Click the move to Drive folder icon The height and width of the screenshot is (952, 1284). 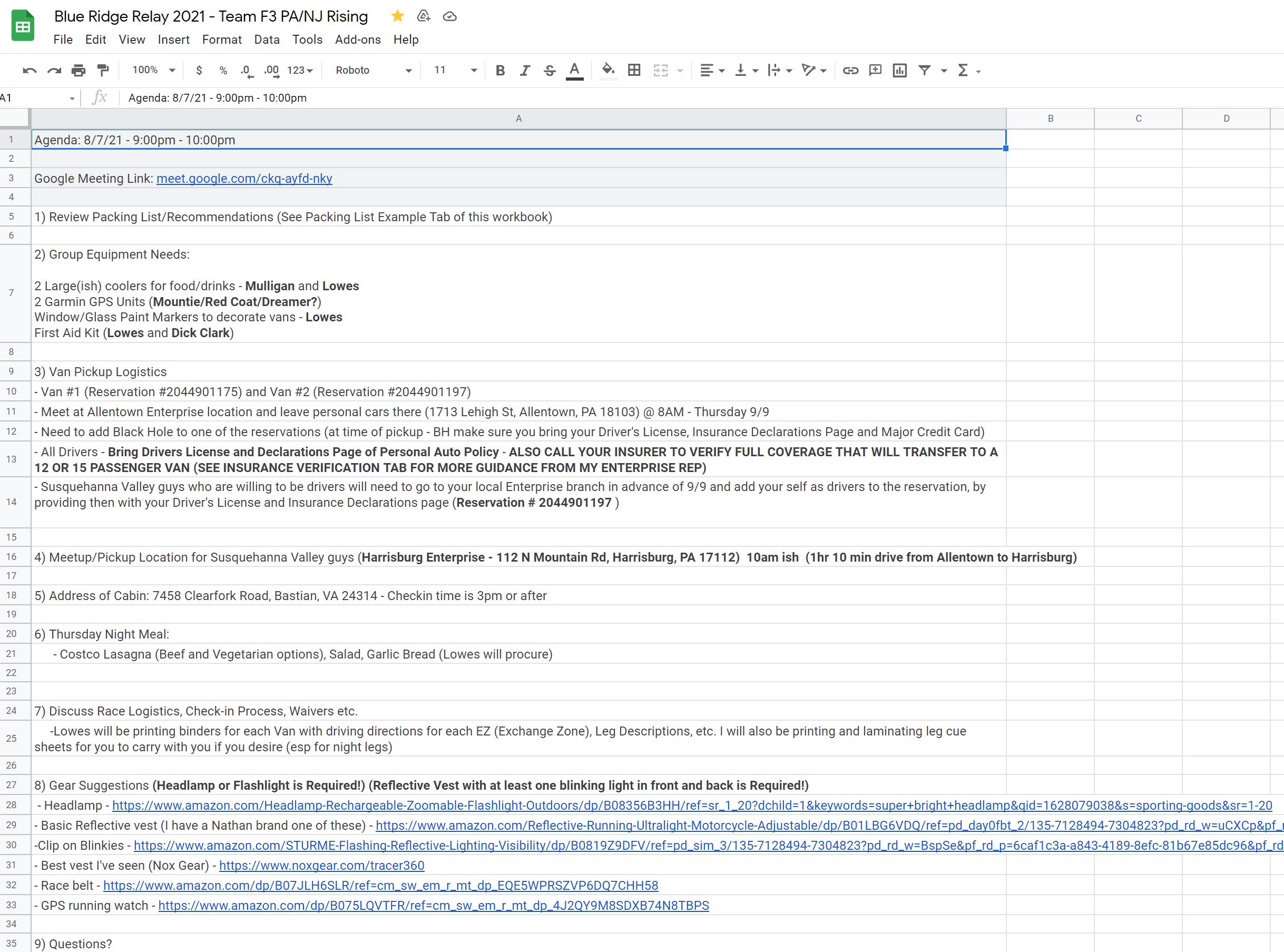(424, 16)
